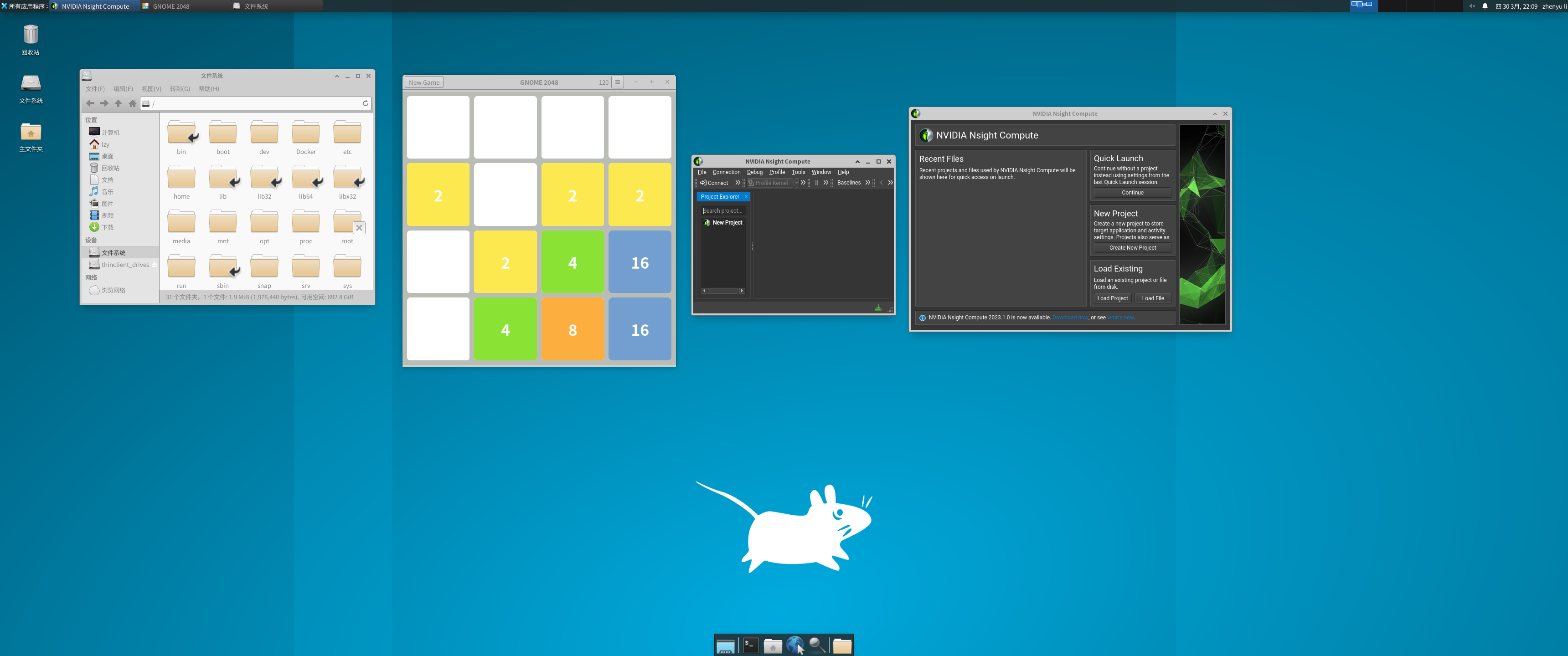
Task: Click the green download icon in status bar
Action: coord(878,308)
